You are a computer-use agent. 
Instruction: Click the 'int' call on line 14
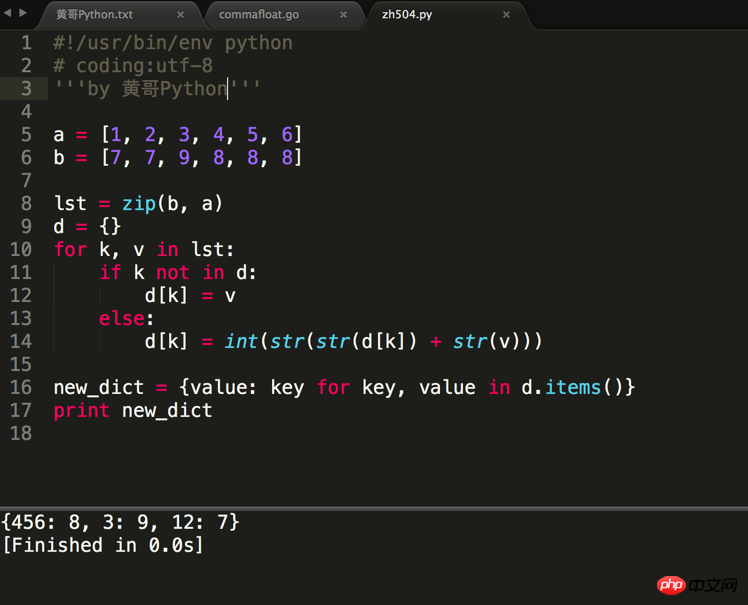pyautogui.click(x=241, y=341)
